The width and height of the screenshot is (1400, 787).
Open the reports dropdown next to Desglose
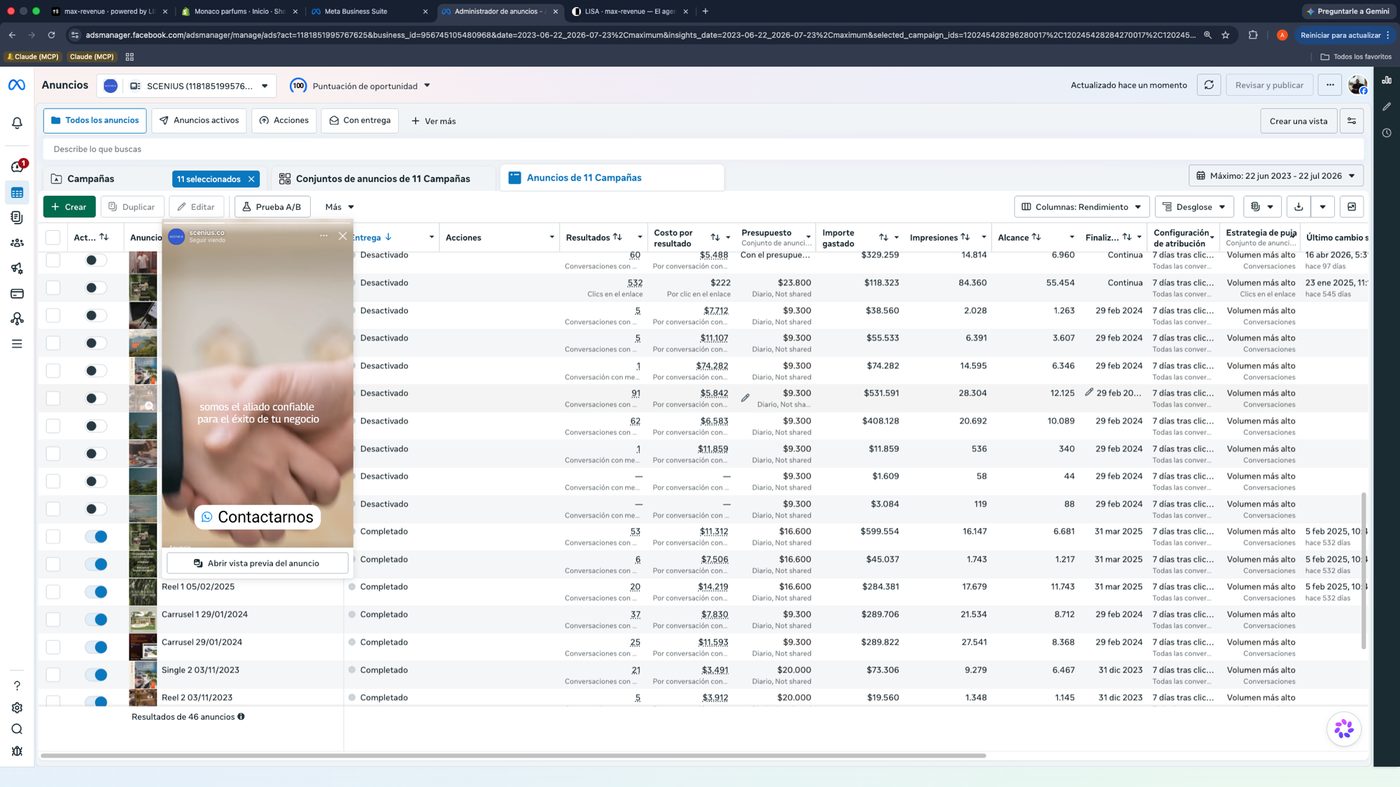(x=1261, y=207)
